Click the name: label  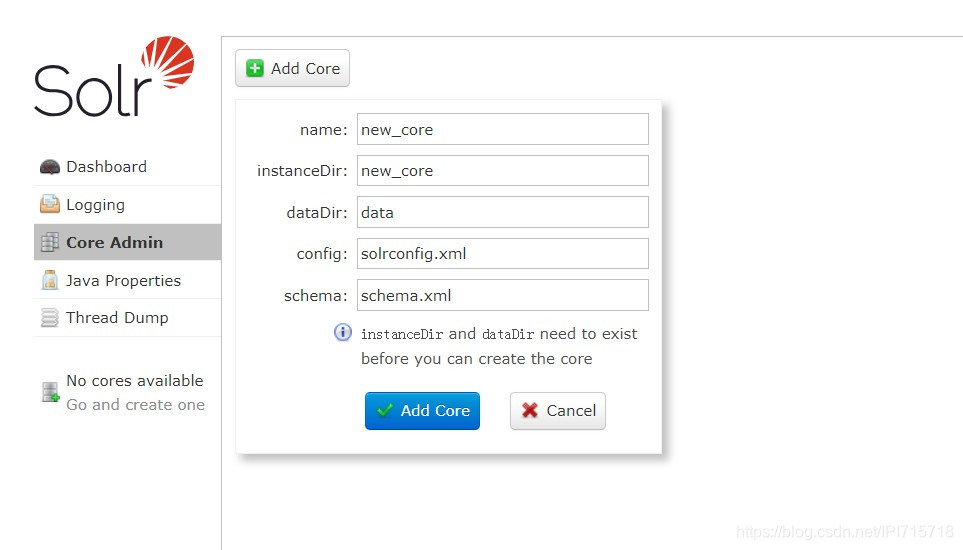[x=324, y=130]
